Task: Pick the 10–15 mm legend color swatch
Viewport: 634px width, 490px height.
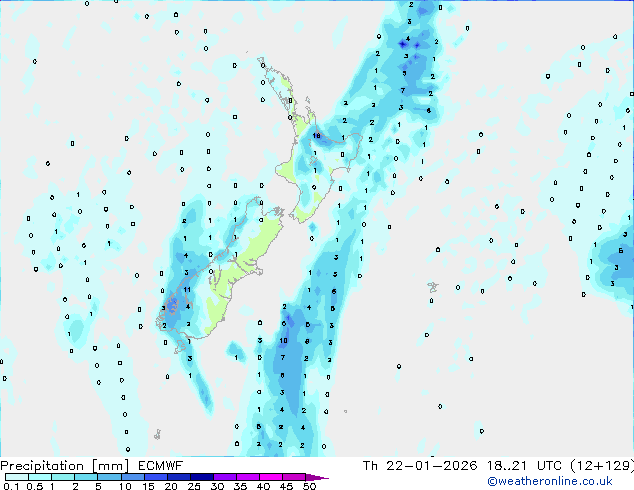Action: pyautogui.click(x=132, y=477)
